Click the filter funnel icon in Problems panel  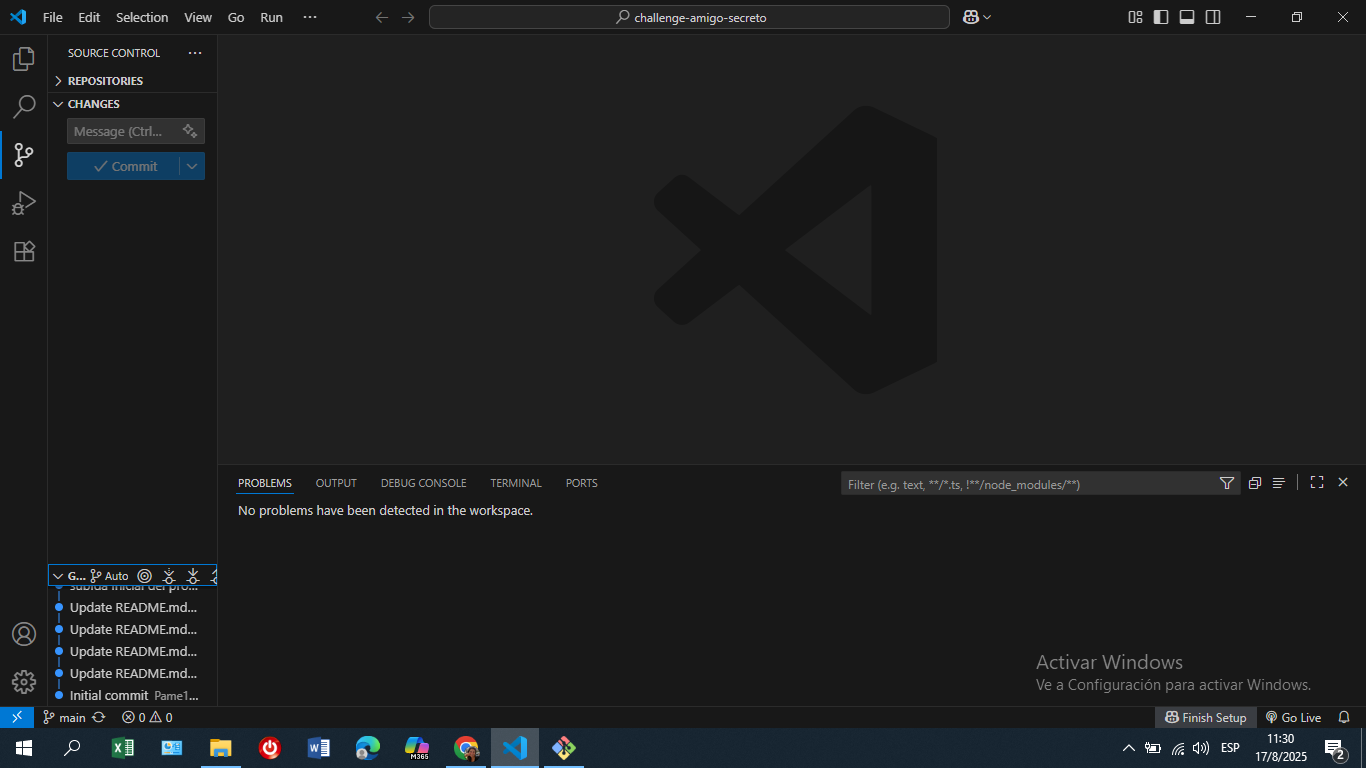[1227, 484]
